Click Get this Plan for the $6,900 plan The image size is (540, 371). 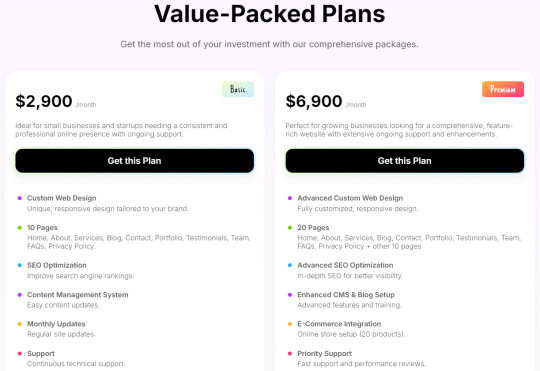[405, 161]
